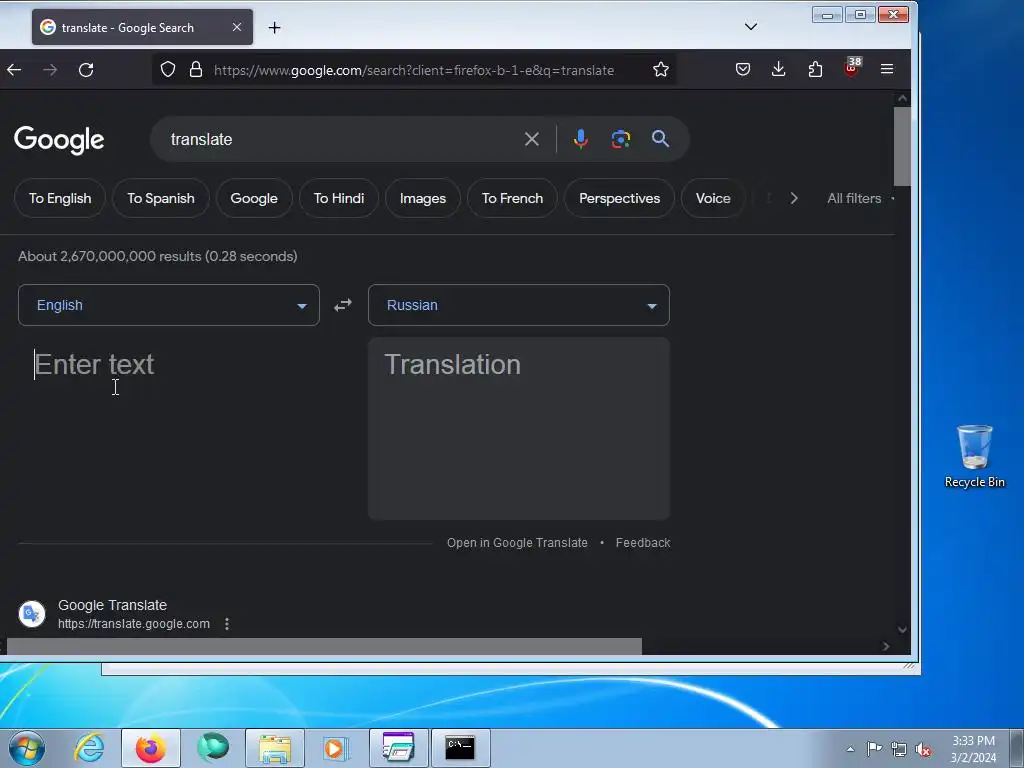This screenshot has height=768, width=1024.
Task: Open the extensions puzzle icon
Action: point(815,69)
